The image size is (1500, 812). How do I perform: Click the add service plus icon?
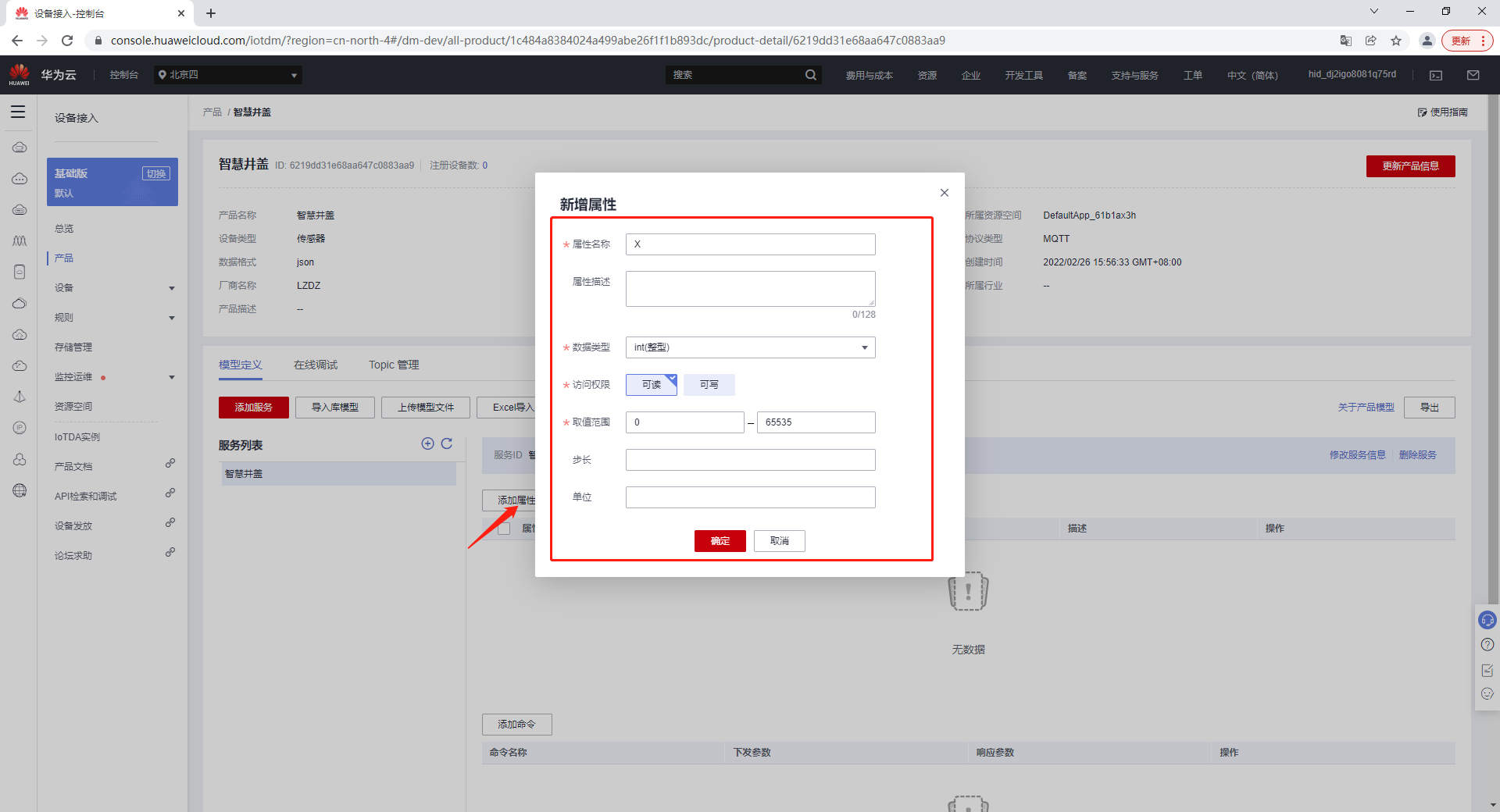tap(427, 443)
